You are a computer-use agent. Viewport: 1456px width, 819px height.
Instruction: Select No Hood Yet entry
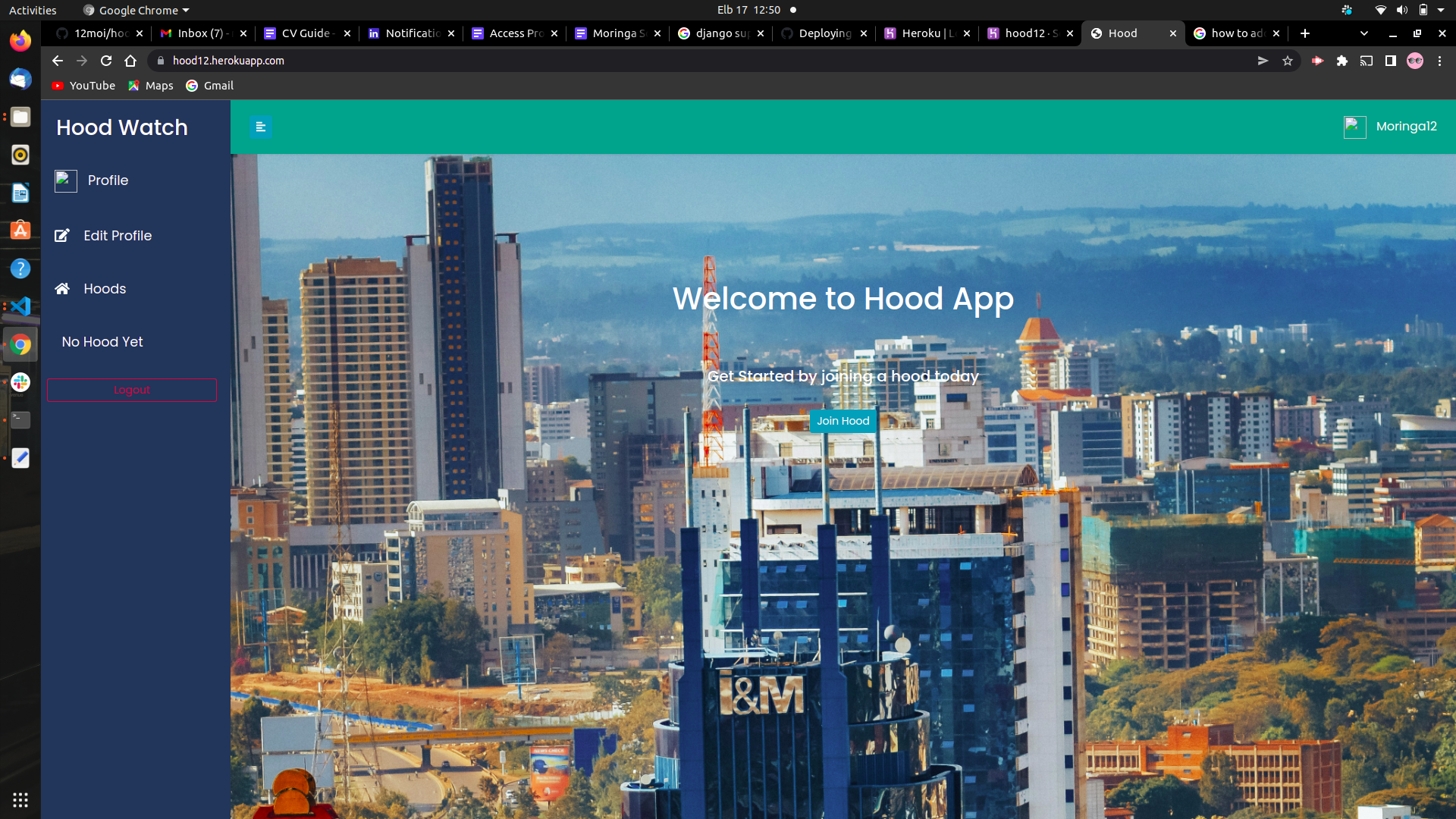[102, 342]
